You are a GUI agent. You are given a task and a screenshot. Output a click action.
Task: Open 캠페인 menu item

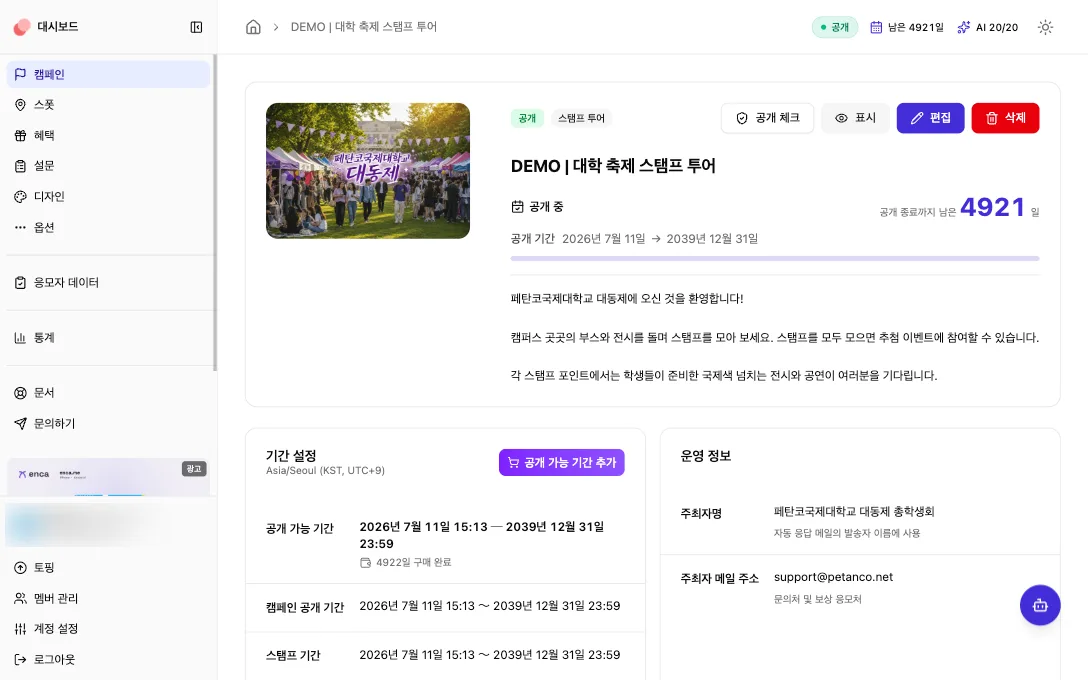click(108, 74)
